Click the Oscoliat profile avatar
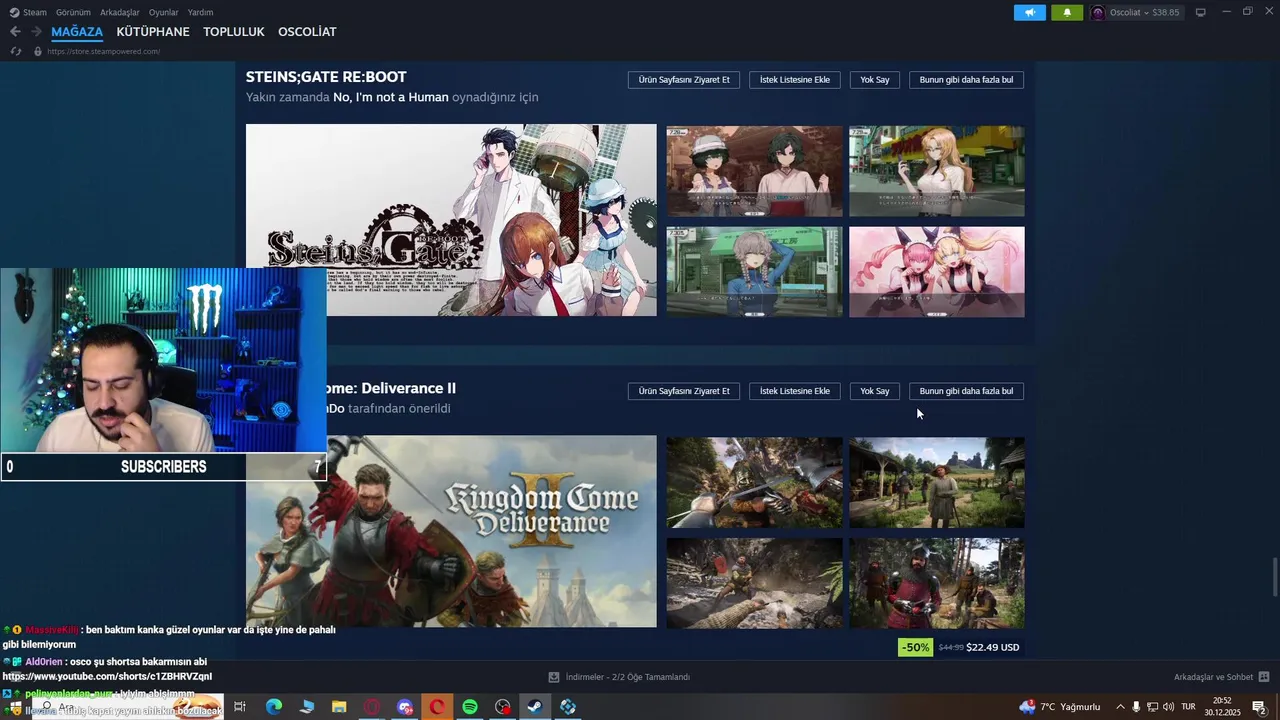The width and height of the screenshot is (1280, 720). point(1098,12)
